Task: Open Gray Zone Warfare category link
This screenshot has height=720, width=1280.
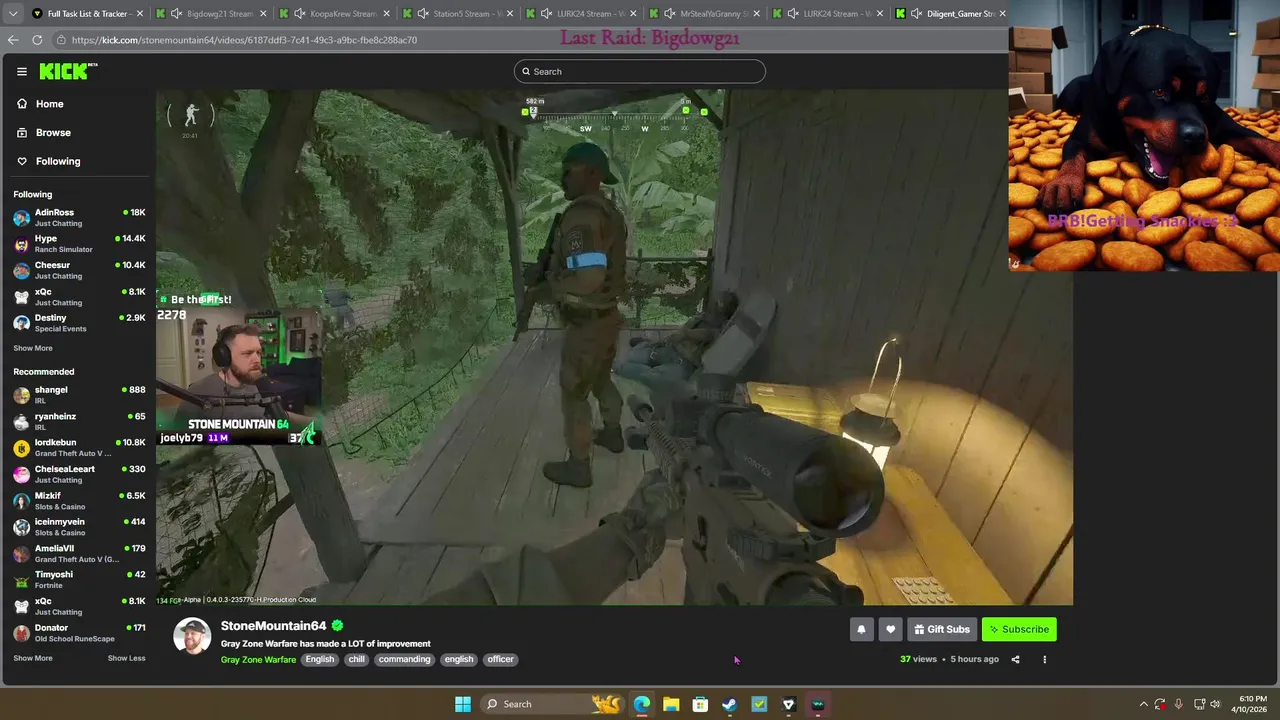Action: click(258, 659)
